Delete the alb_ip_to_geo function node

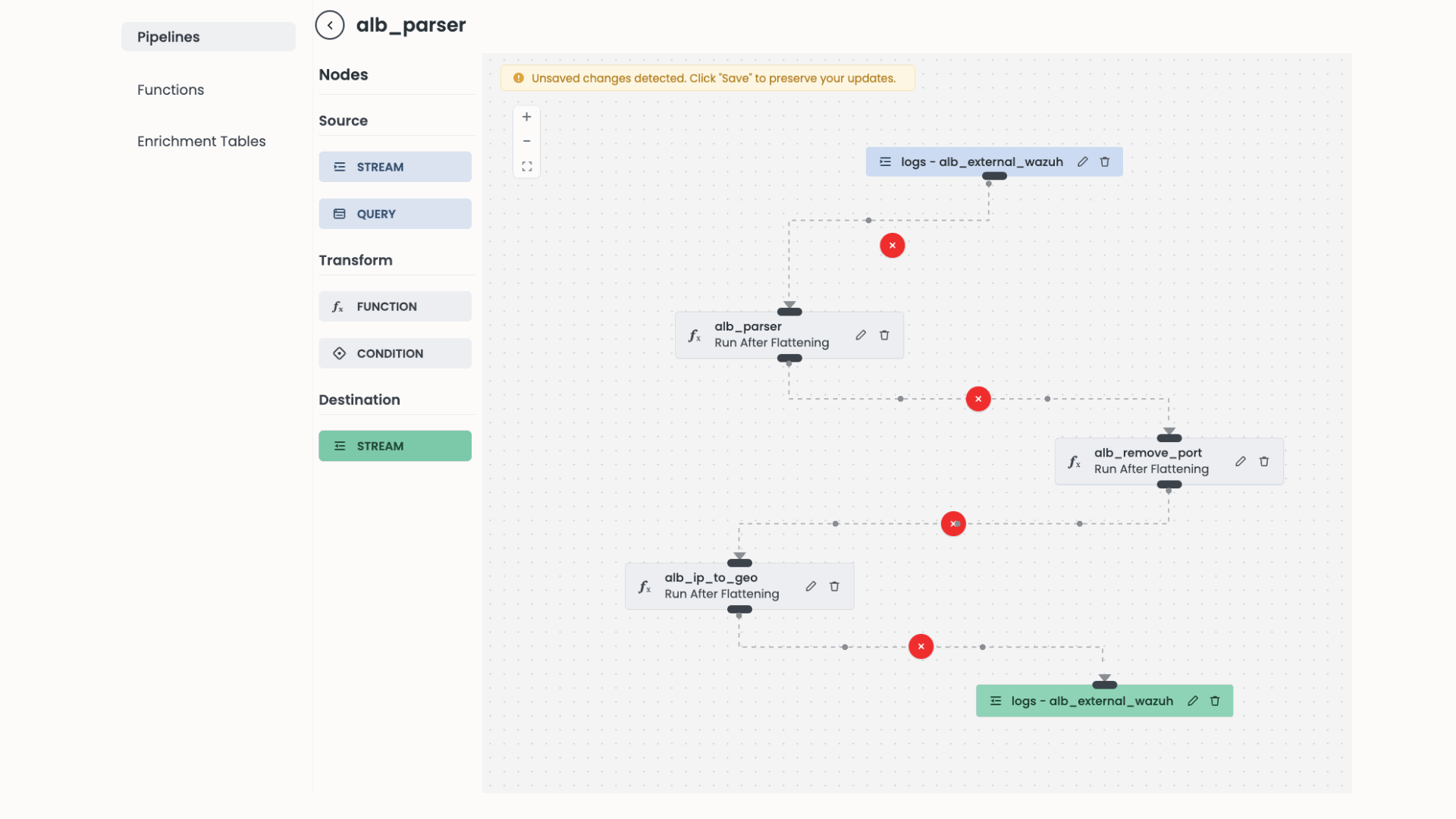tap(834, 586)
